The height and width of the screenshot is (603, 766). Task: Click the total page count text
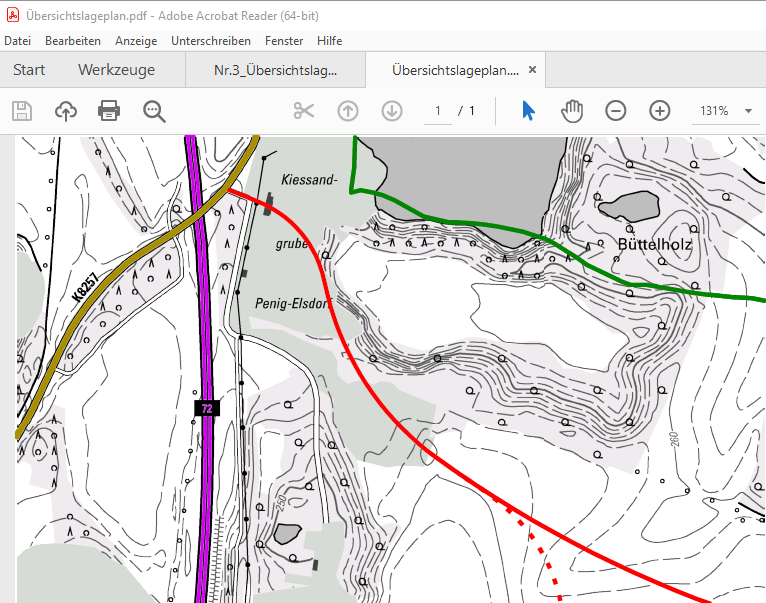[472, 111]
